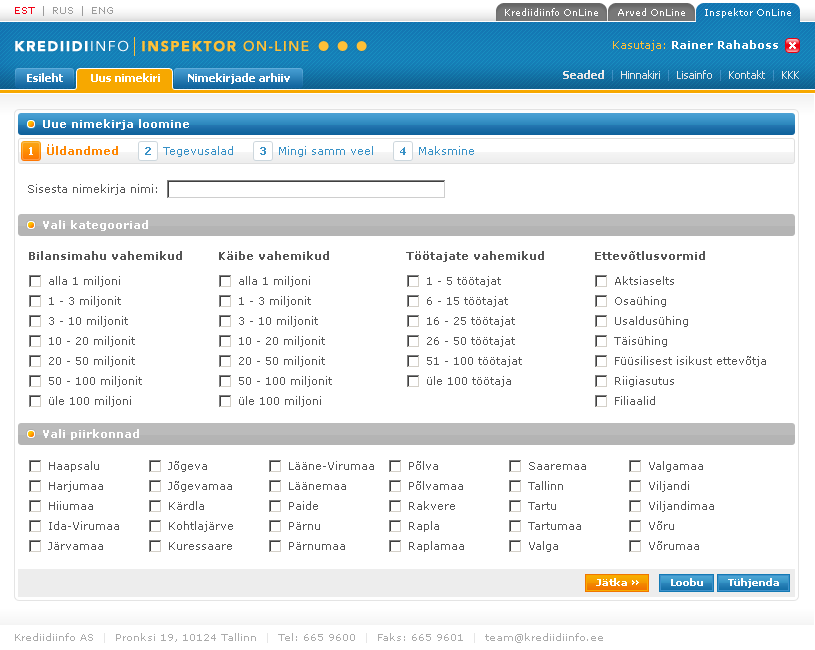Click the nimekirja nimi input field
This screenshot has height=650, width=815.
306,189
